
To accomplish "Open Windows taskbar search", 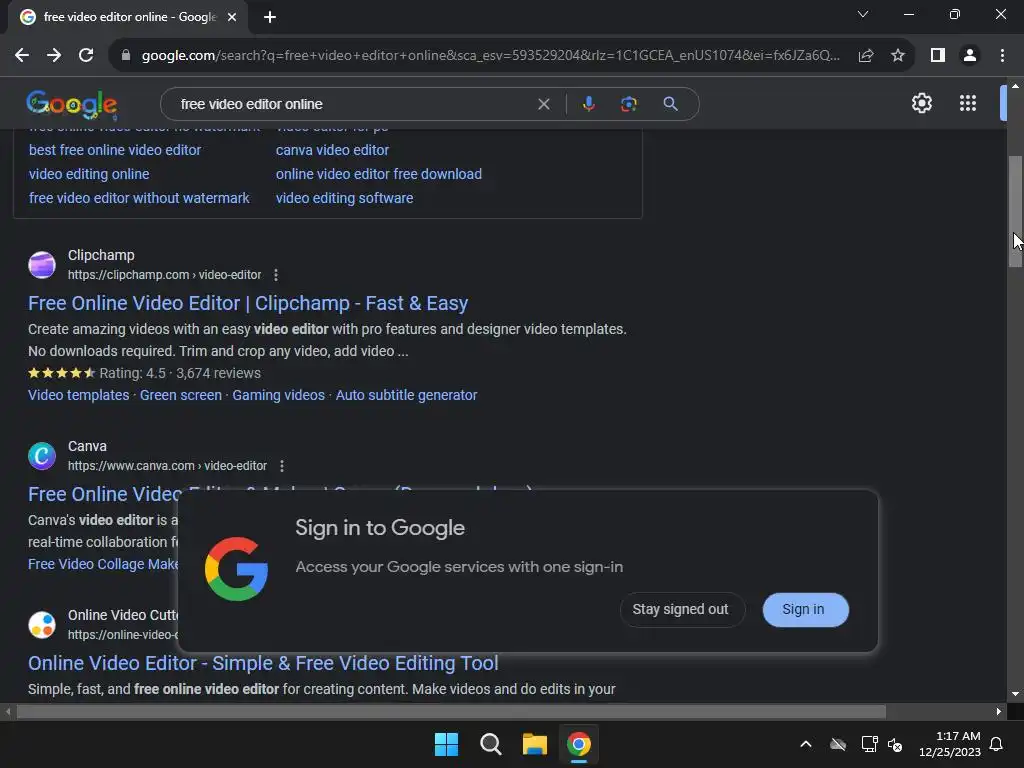I will point(490,744).
